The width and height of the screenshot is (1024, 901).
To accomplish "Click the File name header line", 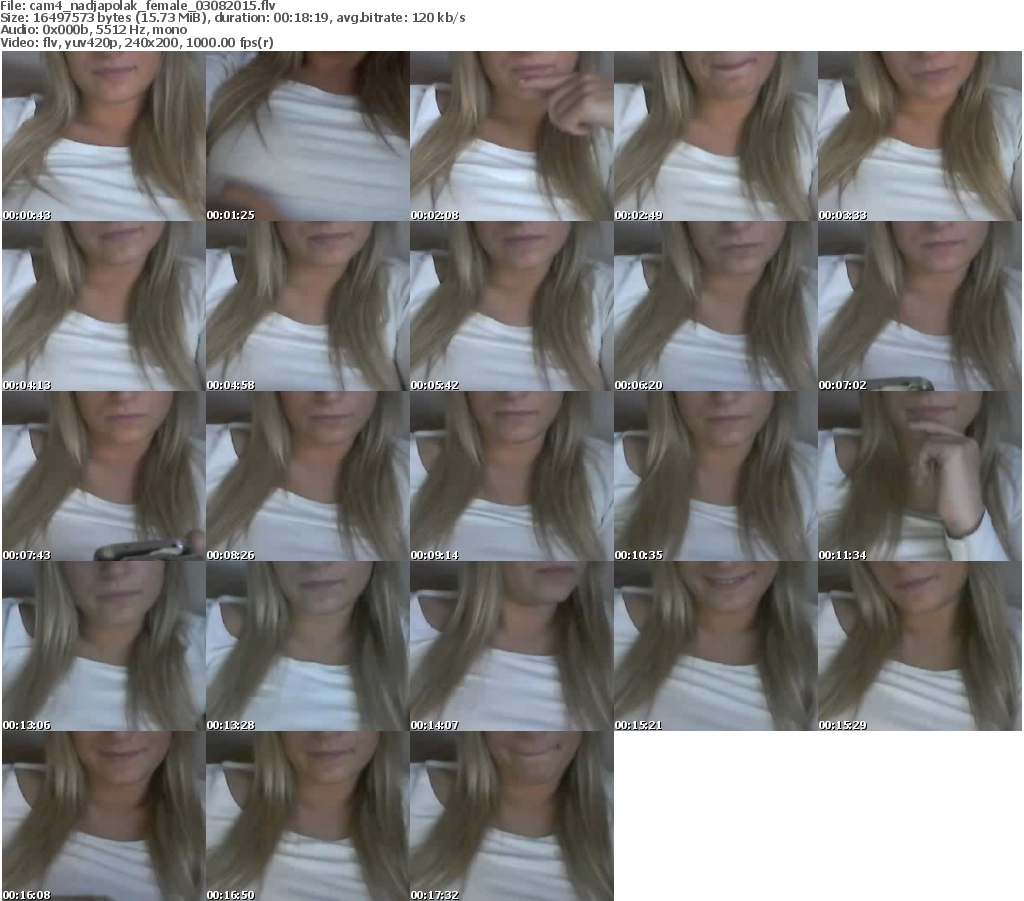I will pyautogui.click(x=138, y=5).
